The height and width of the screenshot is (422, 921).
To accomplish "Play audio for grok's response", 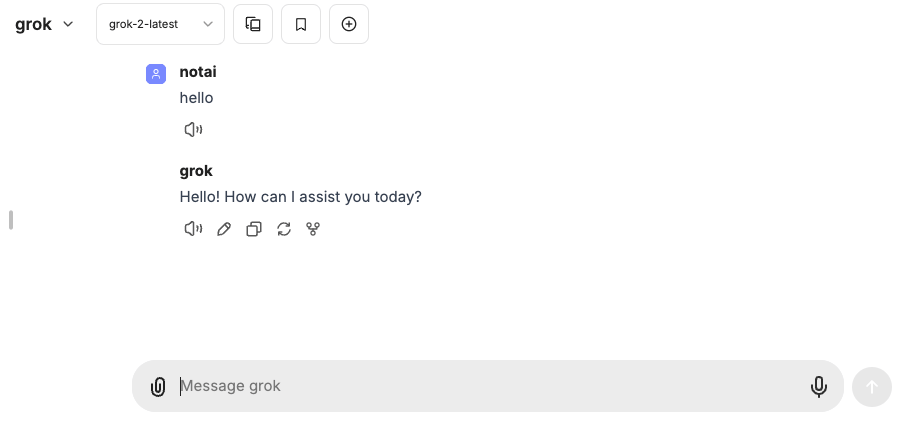I will click(x=193, y=229).
